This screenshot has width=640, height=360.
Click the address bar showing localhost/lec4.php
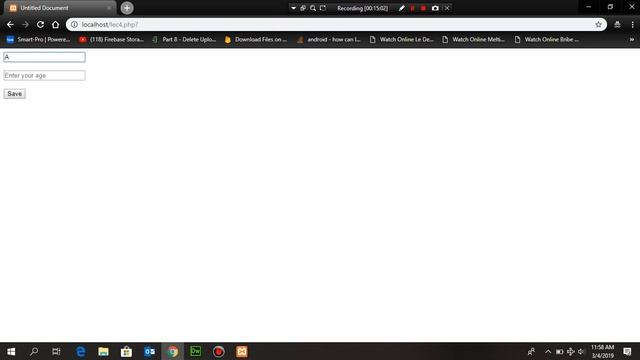pos(335,24)
